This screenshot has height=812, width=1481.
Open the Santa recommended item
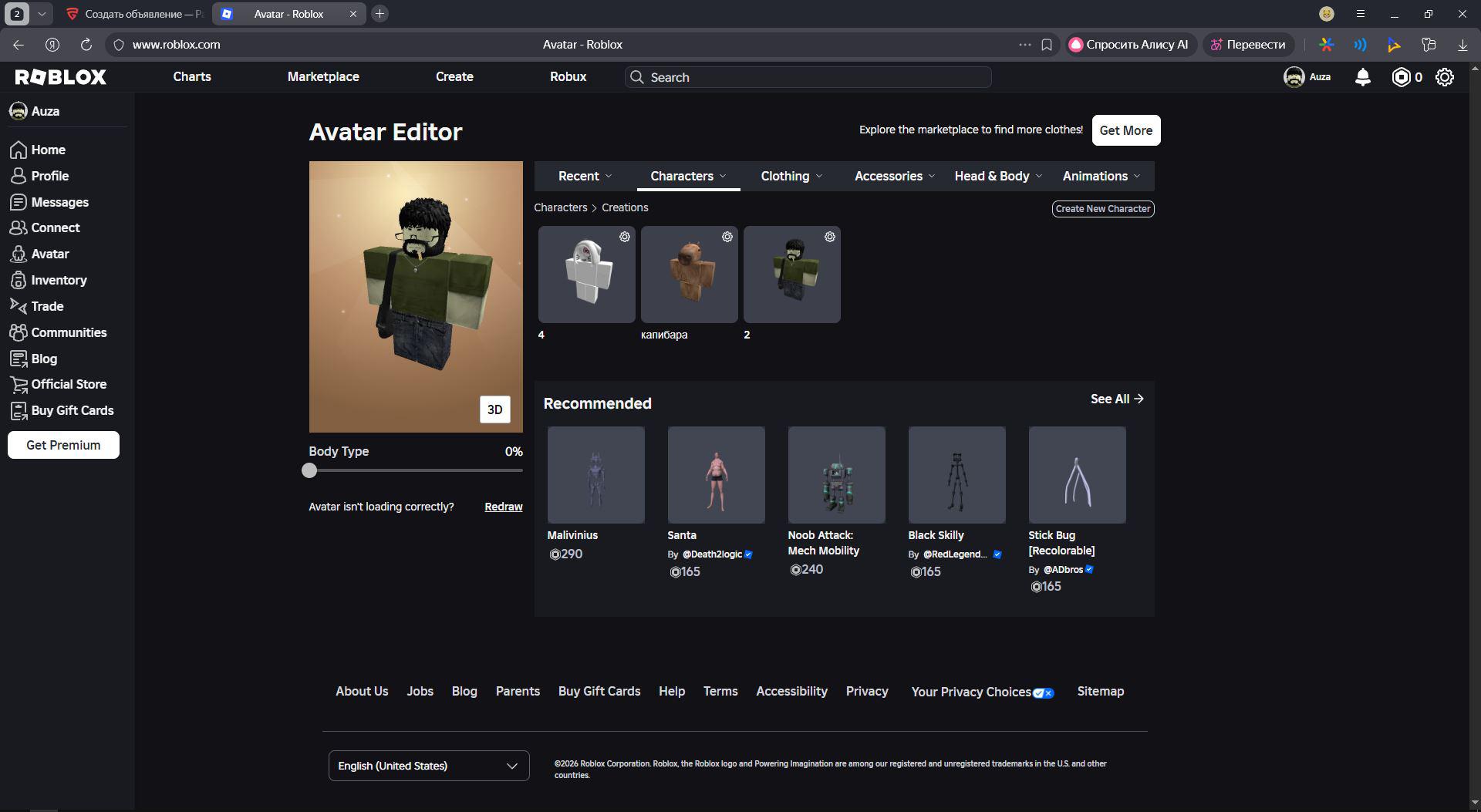717,475
